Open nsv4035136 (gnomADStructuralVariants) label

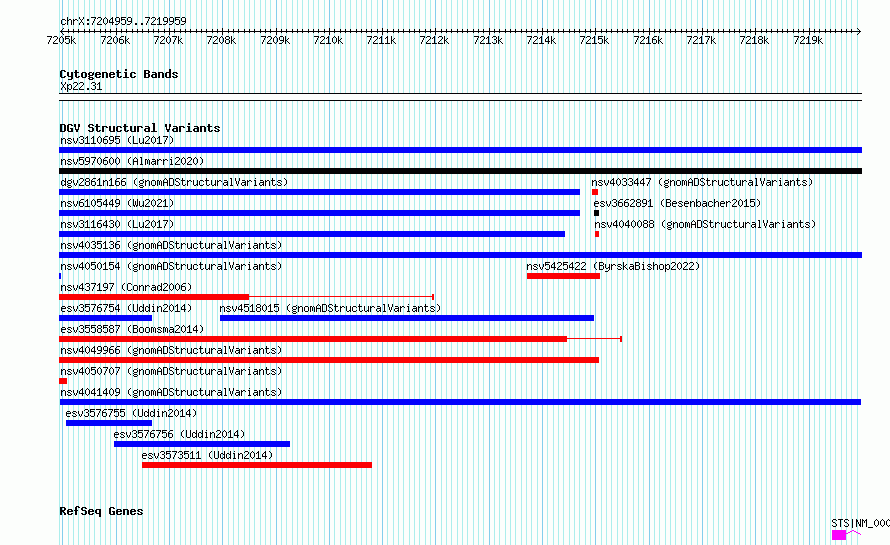[171, 245]
